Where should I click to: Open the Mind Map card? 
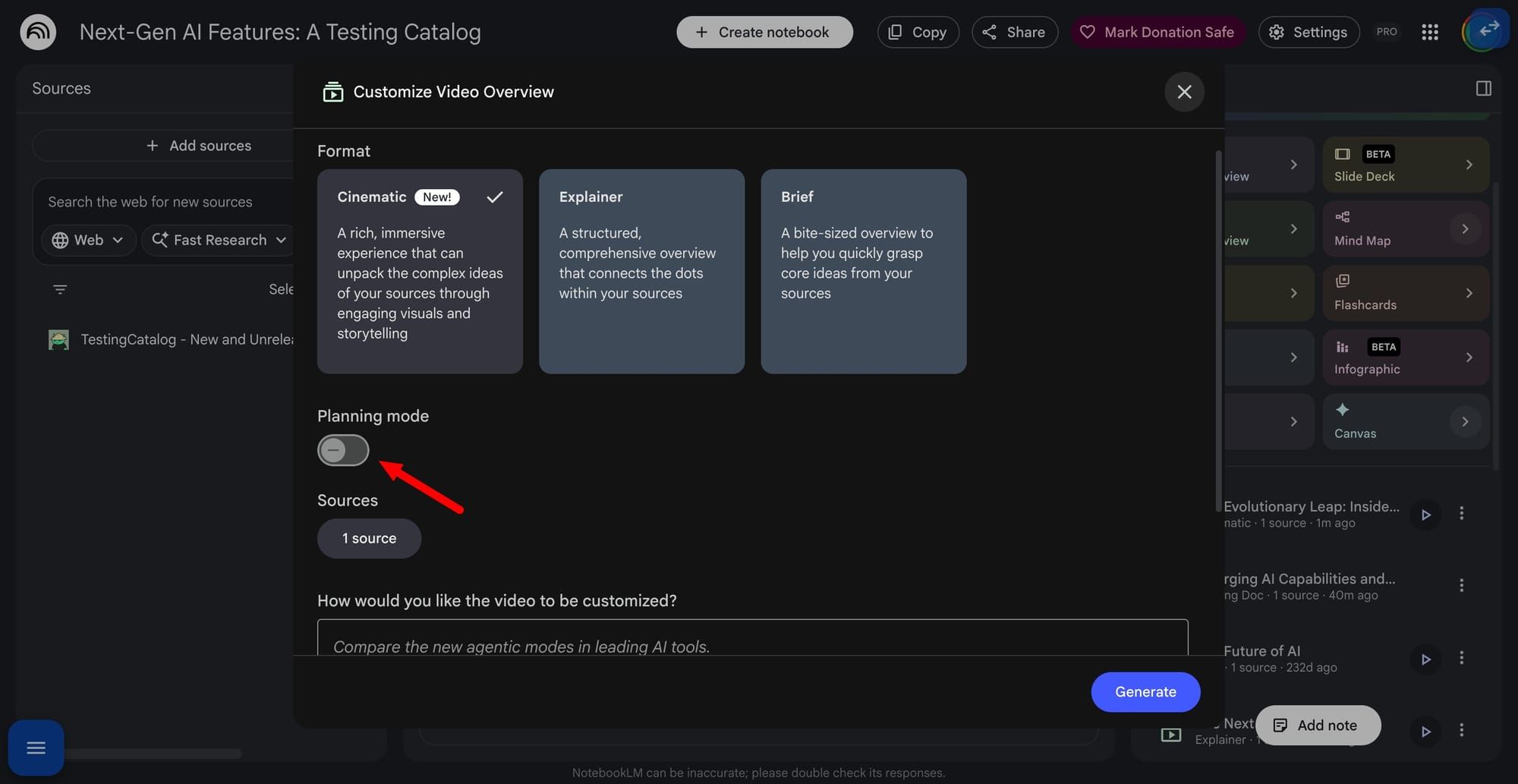pyautogui.click(x=1406, y=228)
